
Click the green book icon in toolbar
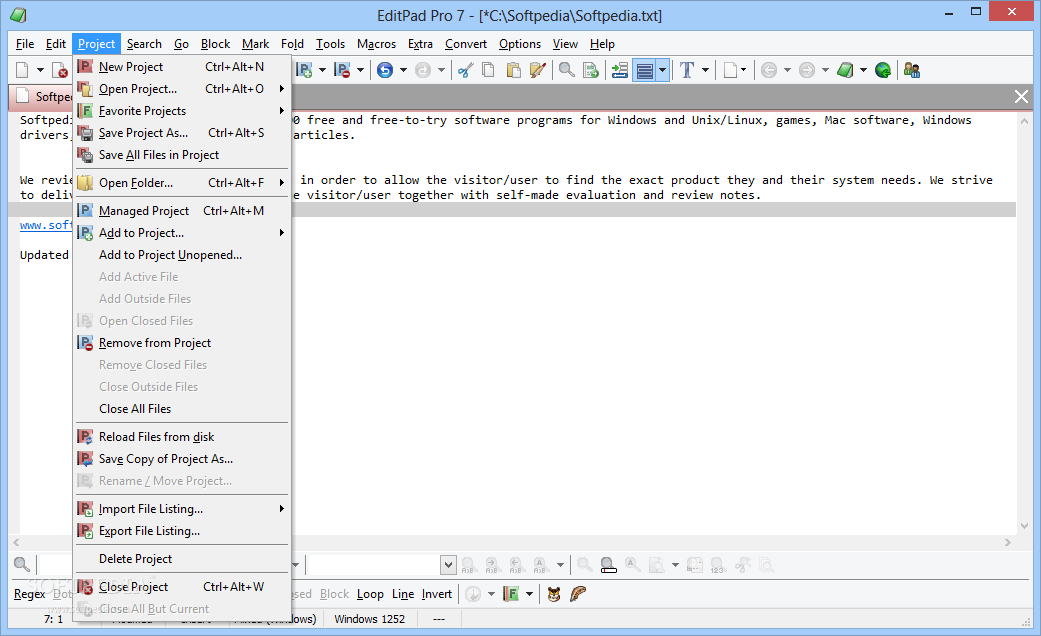point(844,70)
